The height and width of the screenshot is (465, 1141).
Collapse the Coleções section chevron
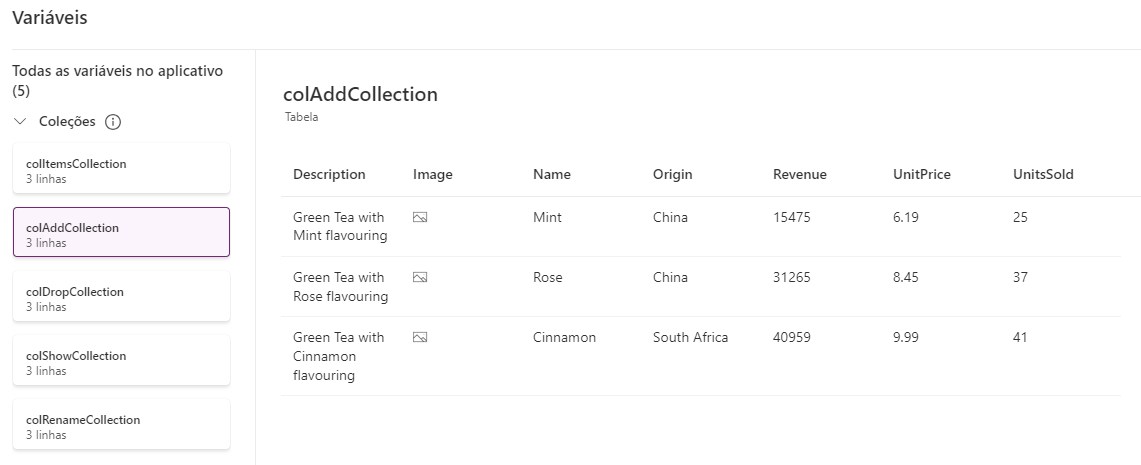point(21,121)
